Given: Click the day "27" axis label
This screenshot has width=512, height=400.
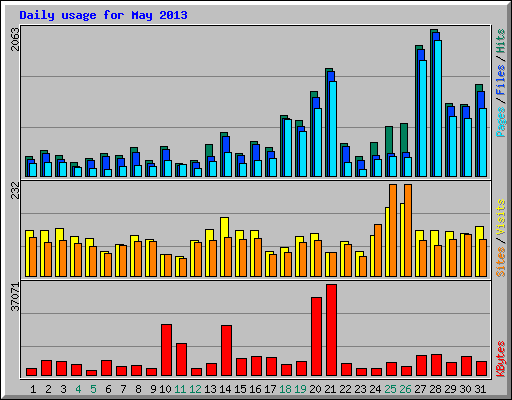Looking at the screenshot, I should 420,389.
